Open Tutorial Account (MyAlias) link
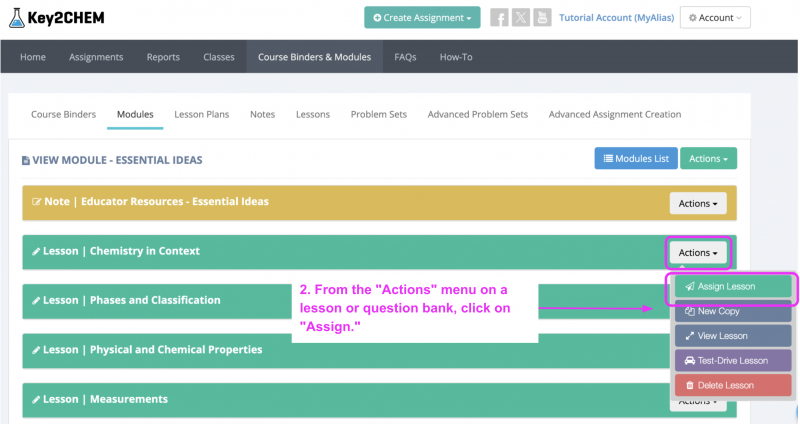Screen dimensions: 800x424 [x=616, y=18]
